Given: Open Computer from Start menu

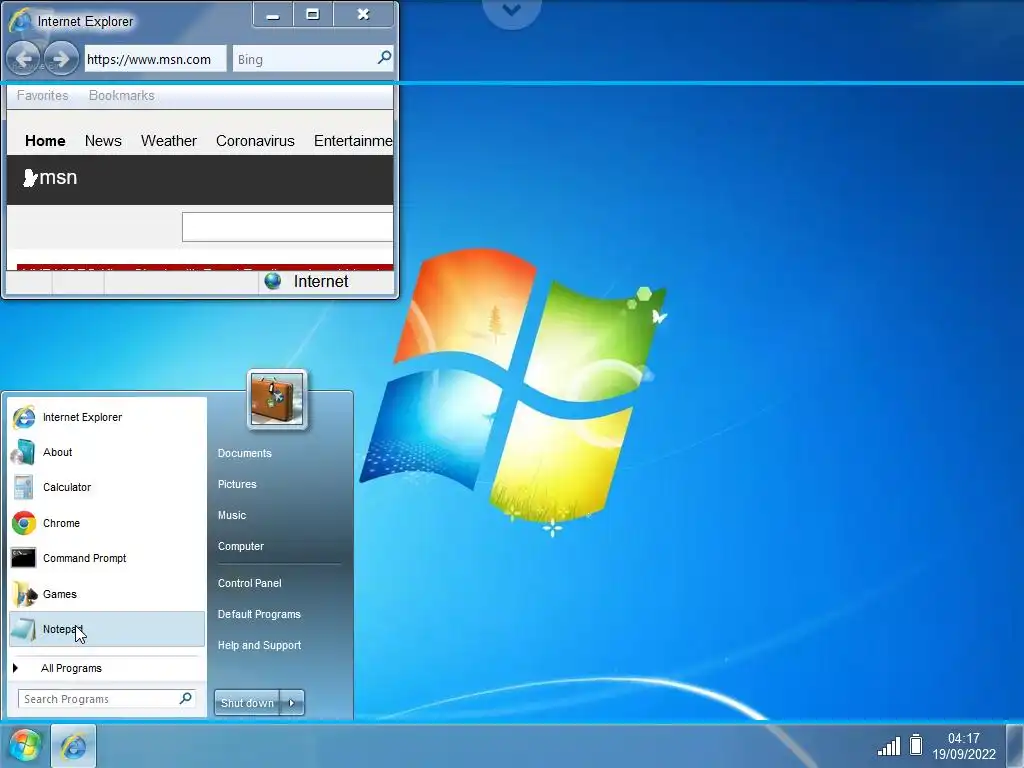Looking at the screenshot, I should click(x=241, y=546).
